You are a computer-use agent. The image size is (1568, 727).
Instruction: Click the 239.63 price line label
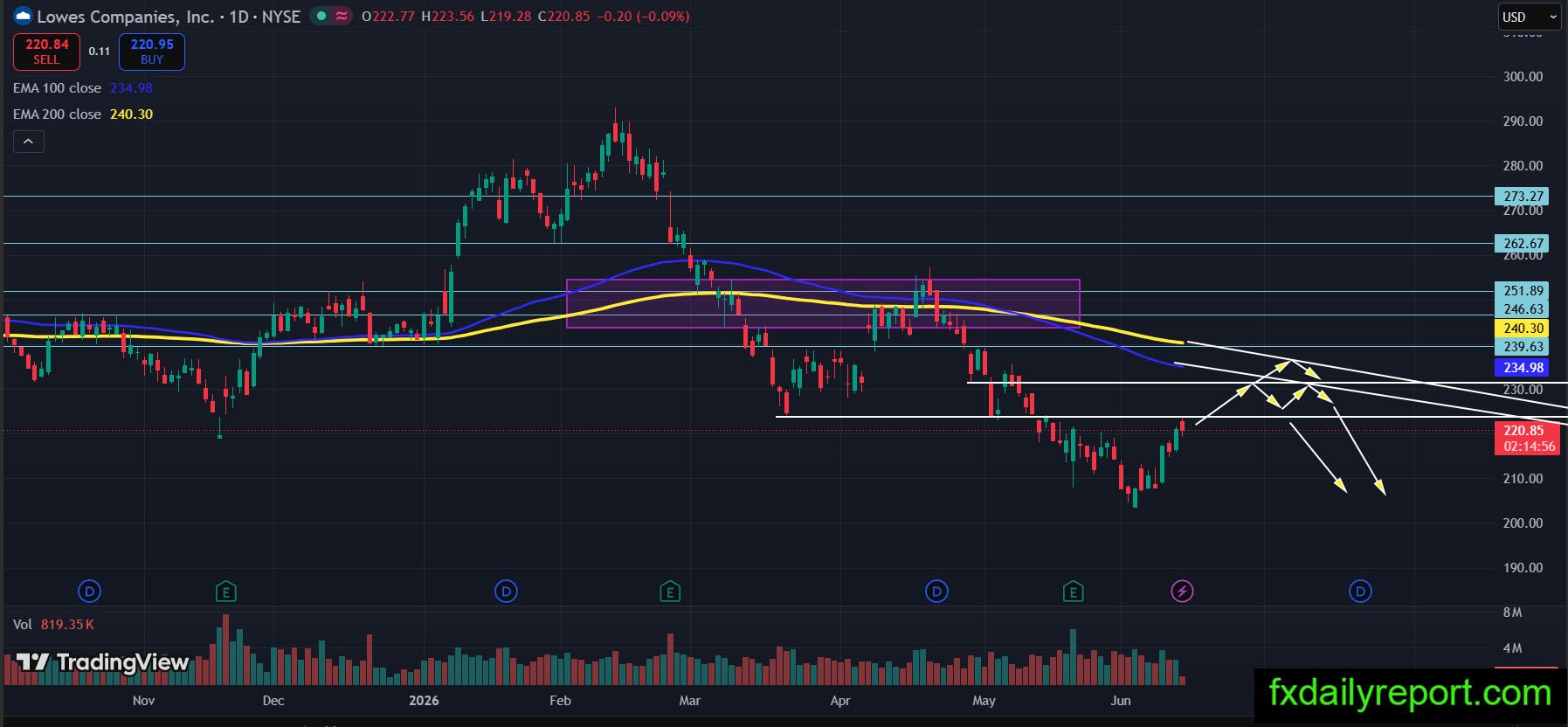1523,347
